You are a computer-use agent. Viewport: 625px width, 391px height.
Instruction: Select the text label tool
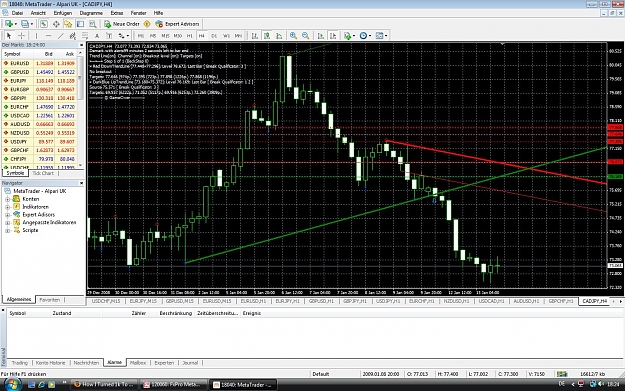click(109, 36)
